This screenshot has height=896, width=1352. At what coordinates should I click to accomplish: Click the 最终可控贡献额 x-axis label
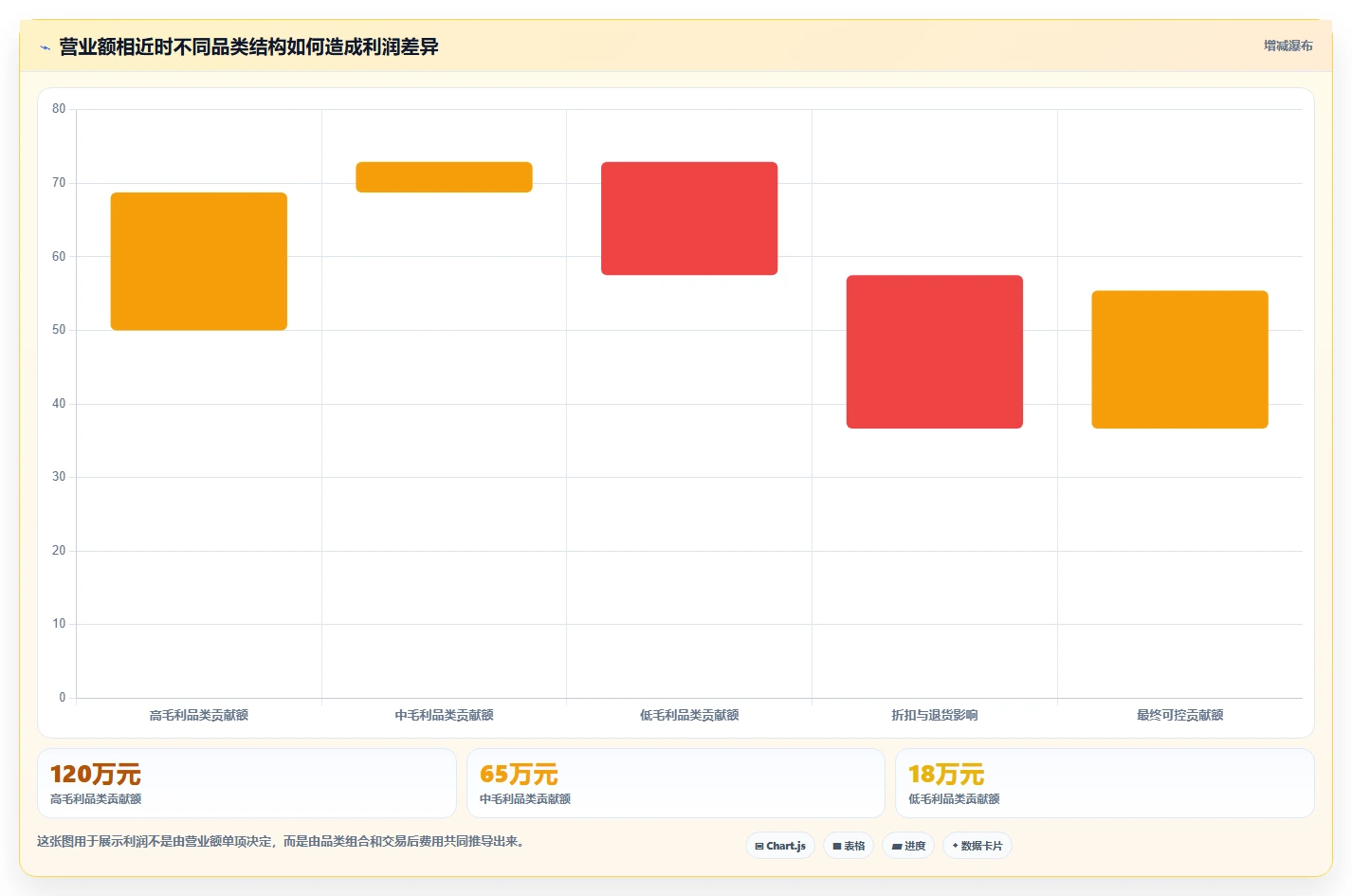tap(1179, 715)
